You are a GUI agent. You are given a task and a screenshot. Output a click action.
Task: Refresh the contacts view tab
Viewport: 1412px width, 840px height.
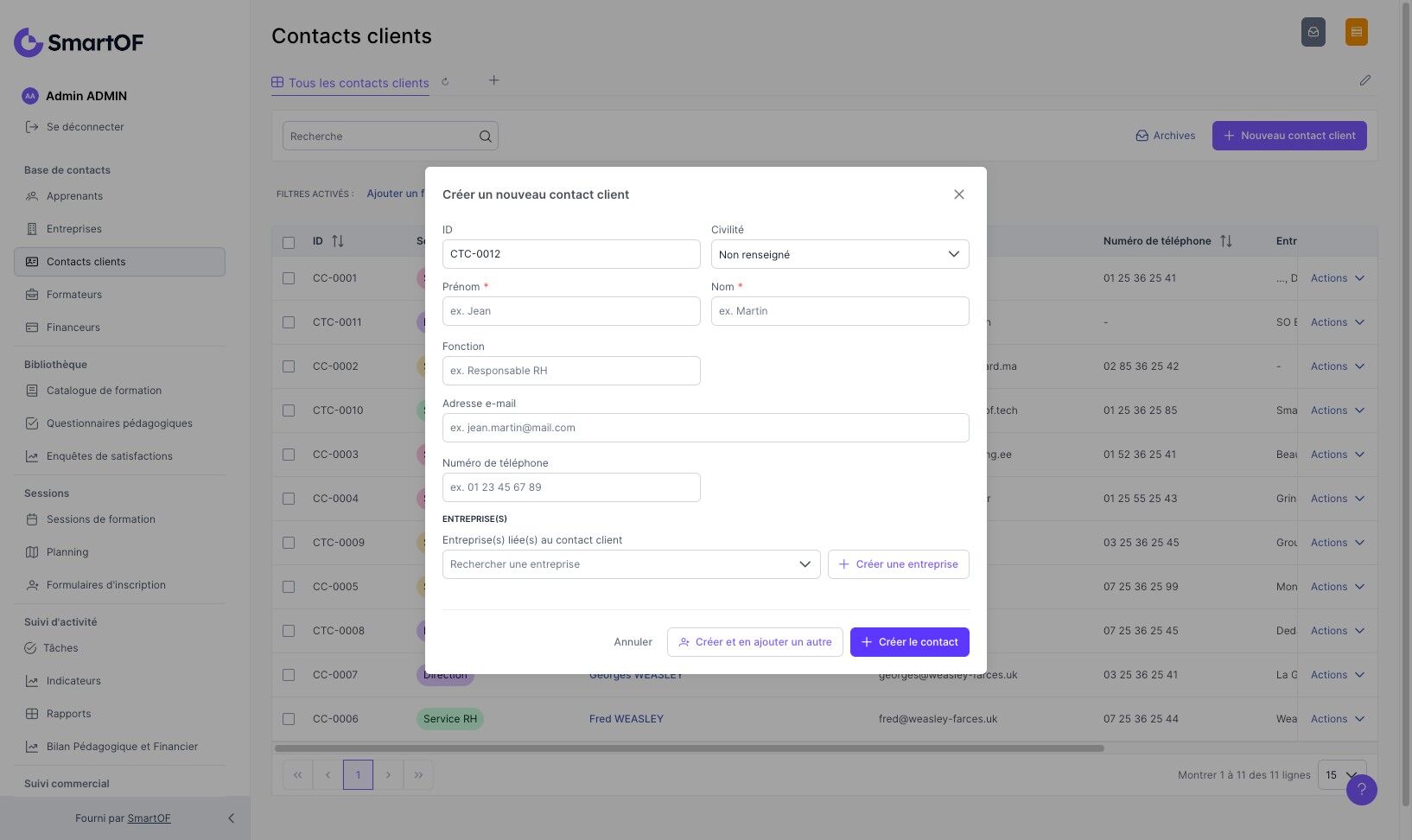click(445, 82)
